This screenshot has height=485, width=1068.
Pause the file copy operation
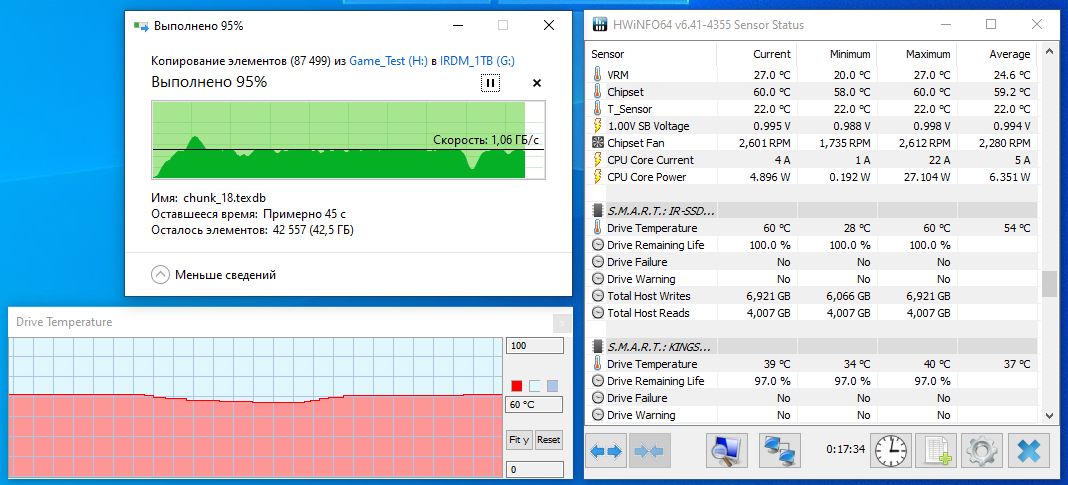(x=490, y=83)
